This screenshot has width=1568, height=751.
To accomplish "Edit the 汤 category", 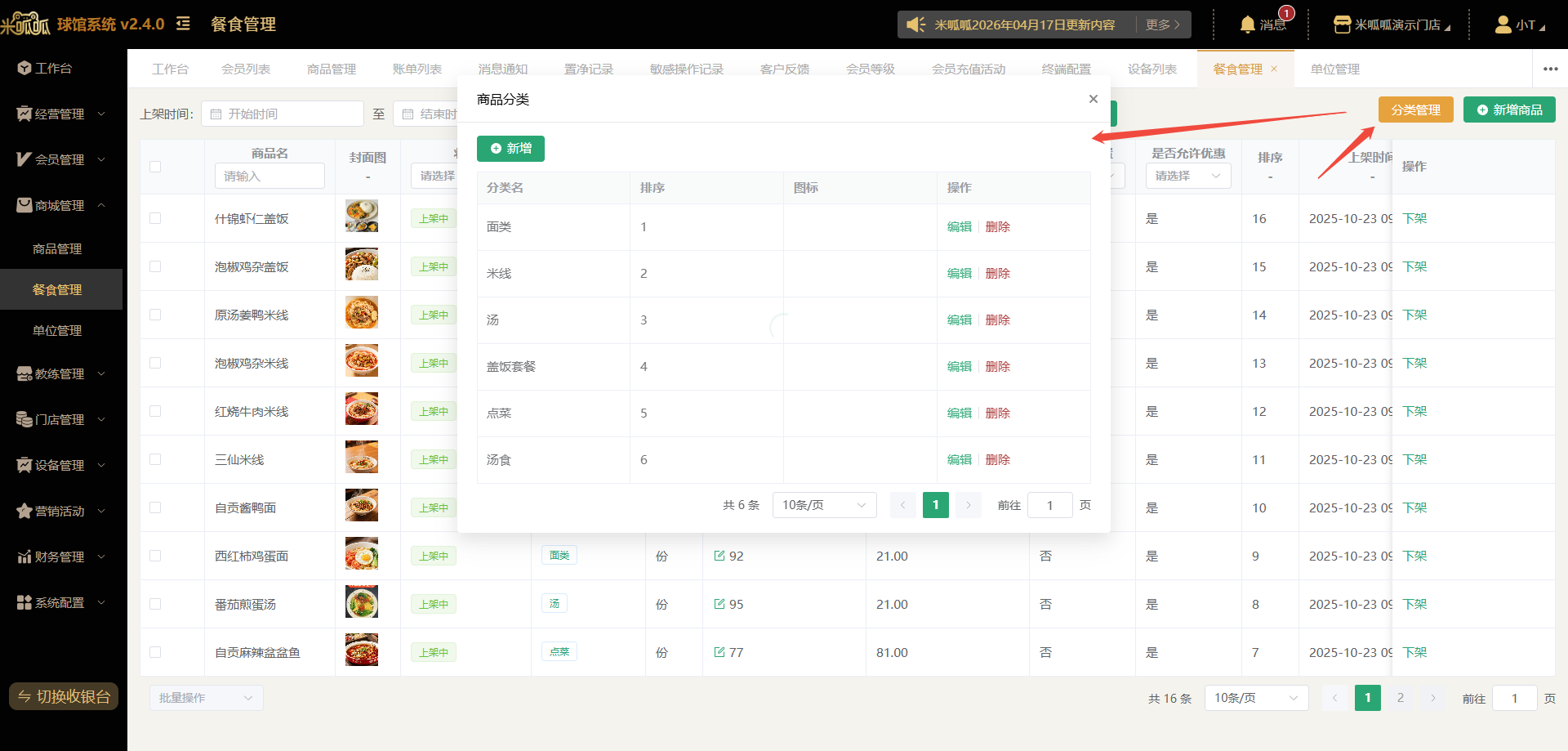I will (960, 320).
